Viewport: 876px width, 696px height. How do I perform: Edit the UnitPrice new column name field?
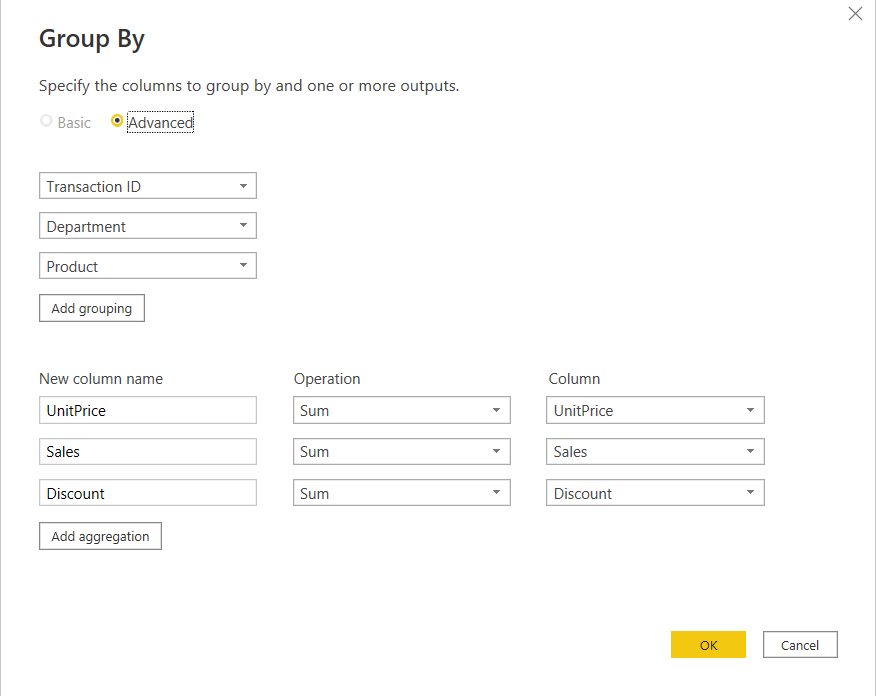tap(147, 411)
